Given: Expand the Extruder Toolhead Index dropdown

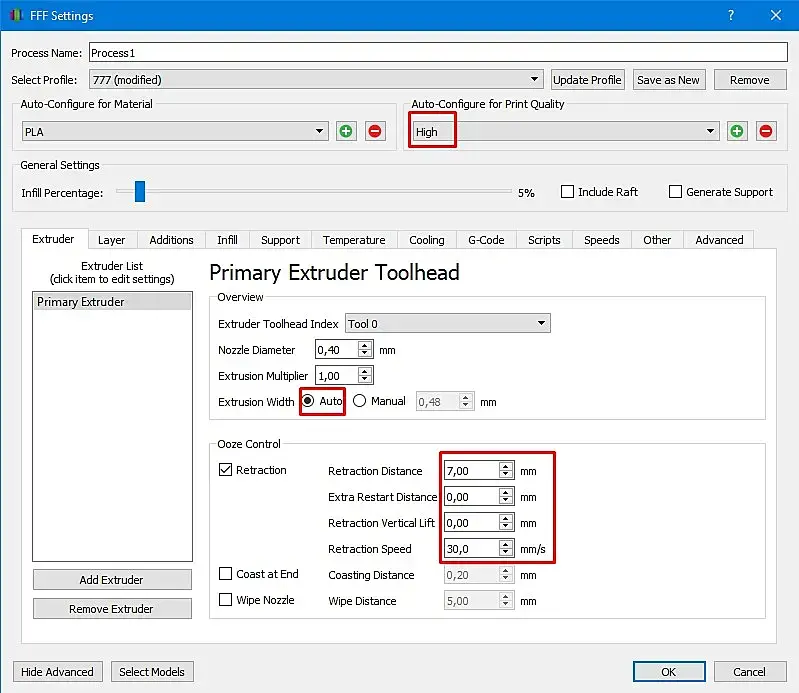Looking at the screenshot, I should tap(447, 324).
